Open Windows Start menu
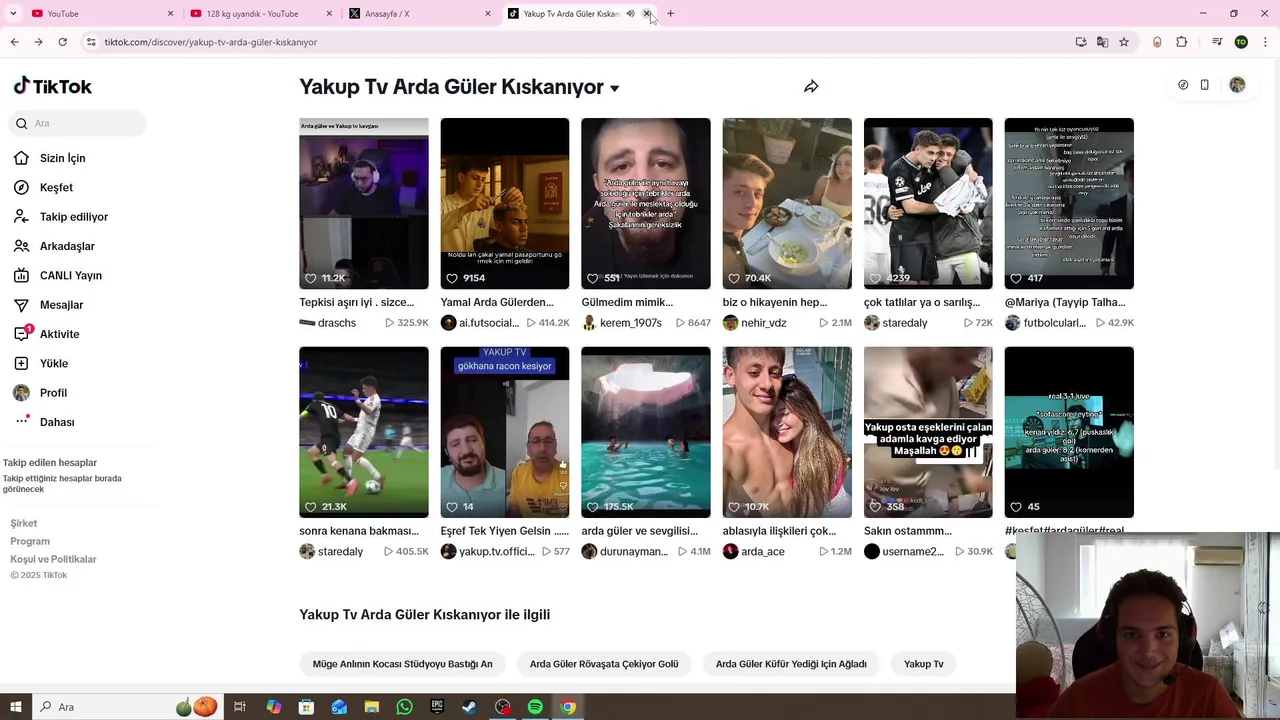The height and width of the screenshot is (720, 1280). tap(15, 707)
